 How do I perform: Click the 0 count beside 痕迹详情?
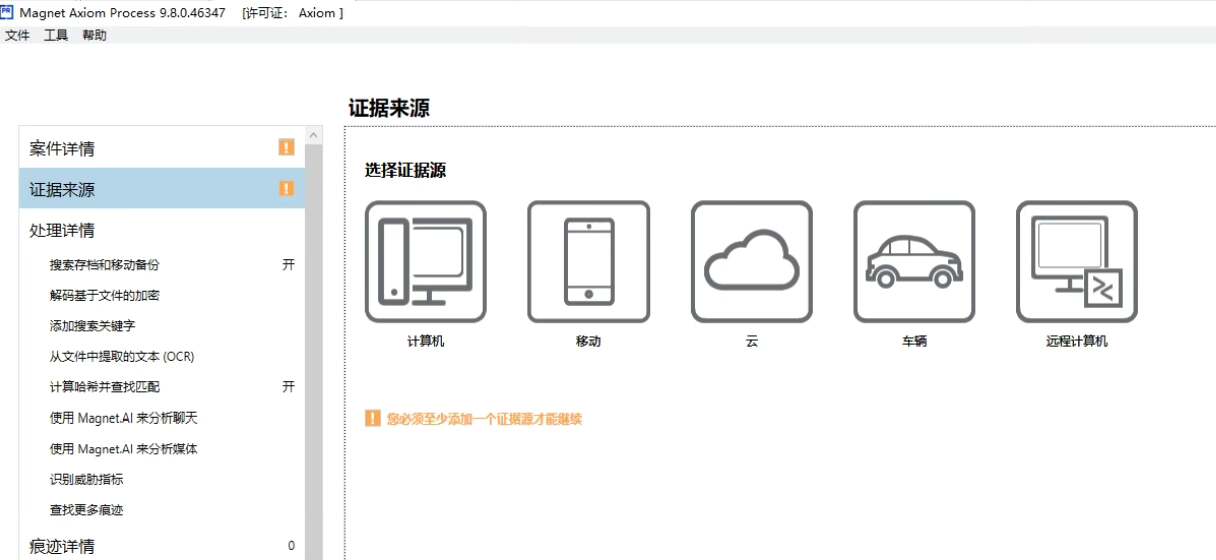(x=291, y=546)
